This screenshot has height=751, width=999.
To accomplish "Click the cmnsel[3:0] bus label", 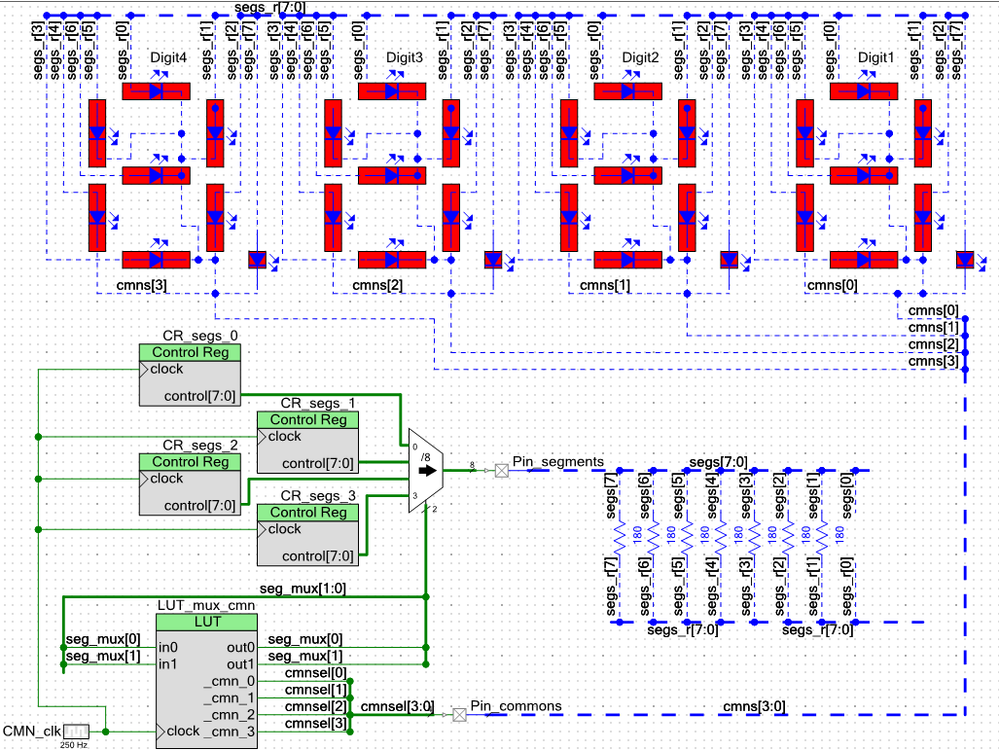I will tap(397, 706).
